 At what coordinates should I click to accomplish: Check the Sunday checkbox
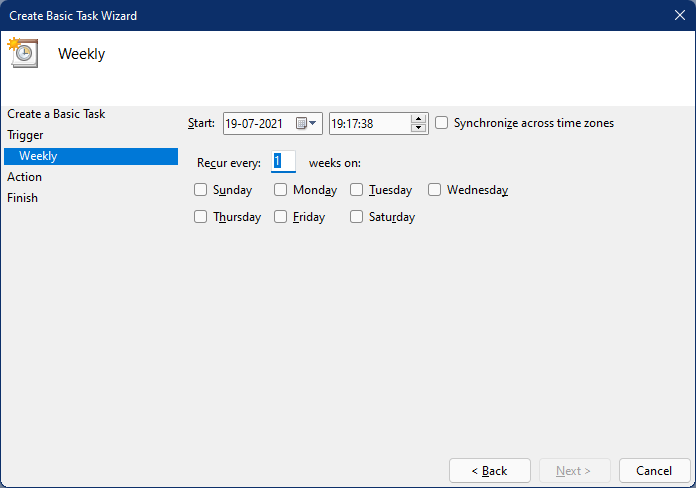tap(200, 190)
